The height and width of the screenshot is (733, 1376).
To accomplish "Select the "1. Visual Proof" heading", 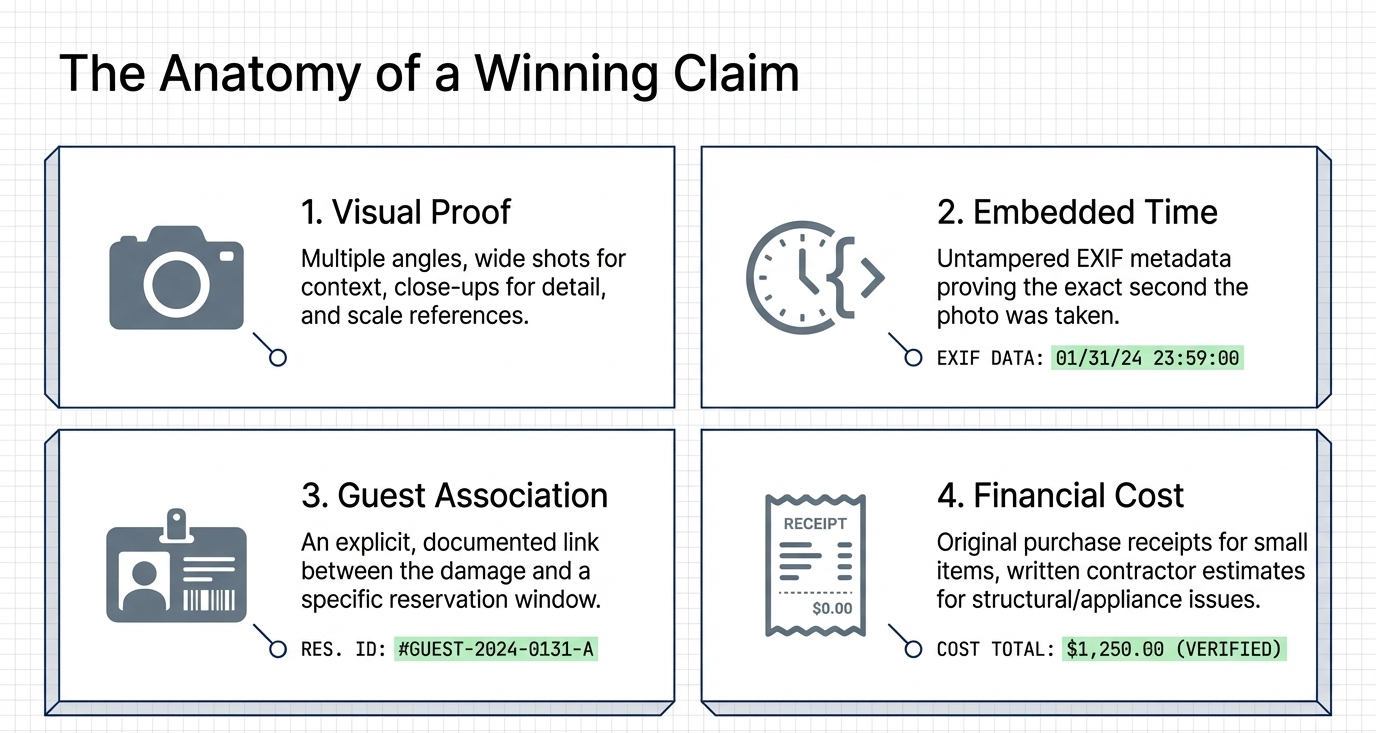I will point(406,212).
